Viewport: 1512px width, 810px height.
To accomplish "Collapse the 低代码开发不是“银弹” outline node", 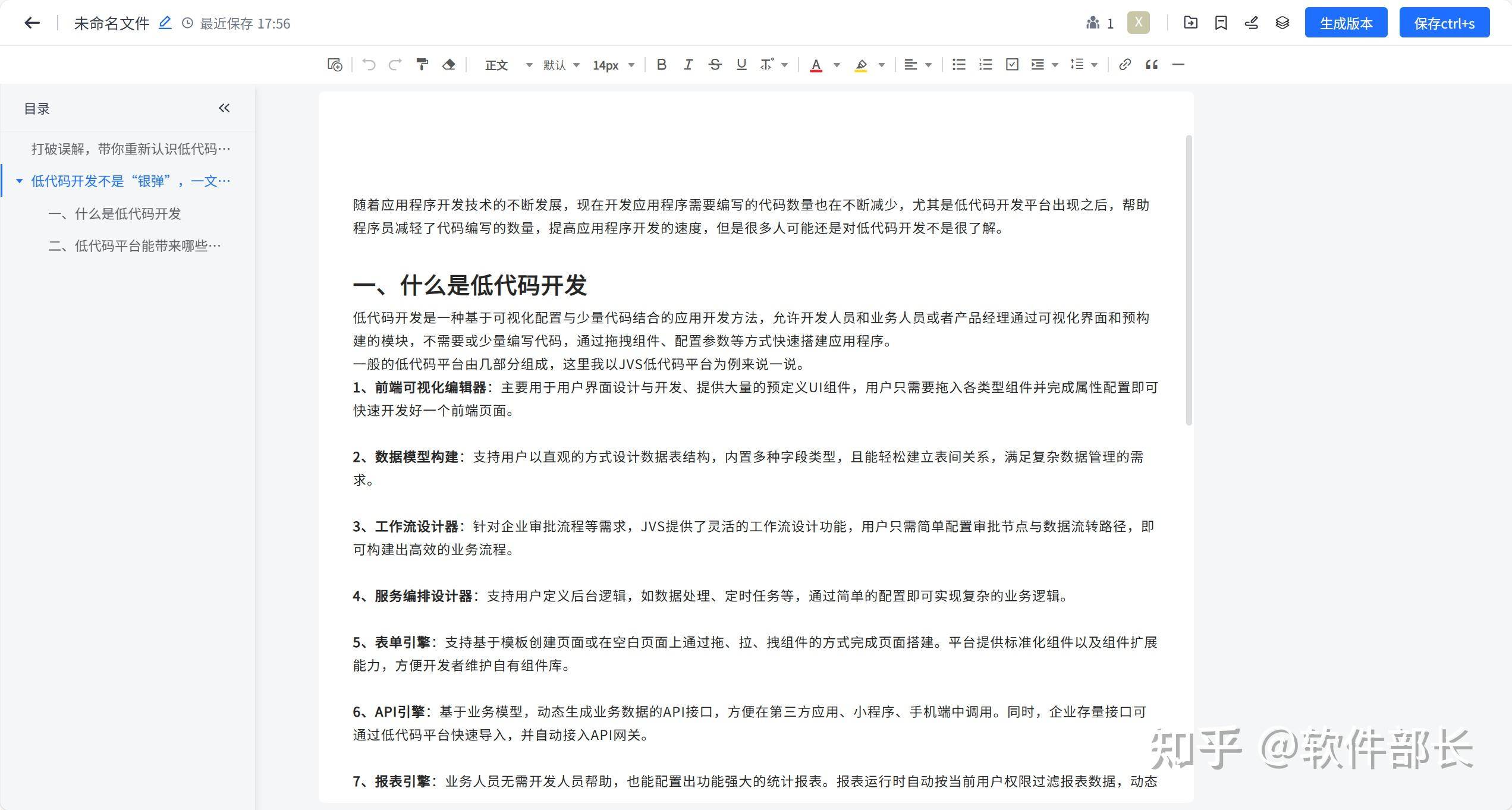I will point(19,181).
